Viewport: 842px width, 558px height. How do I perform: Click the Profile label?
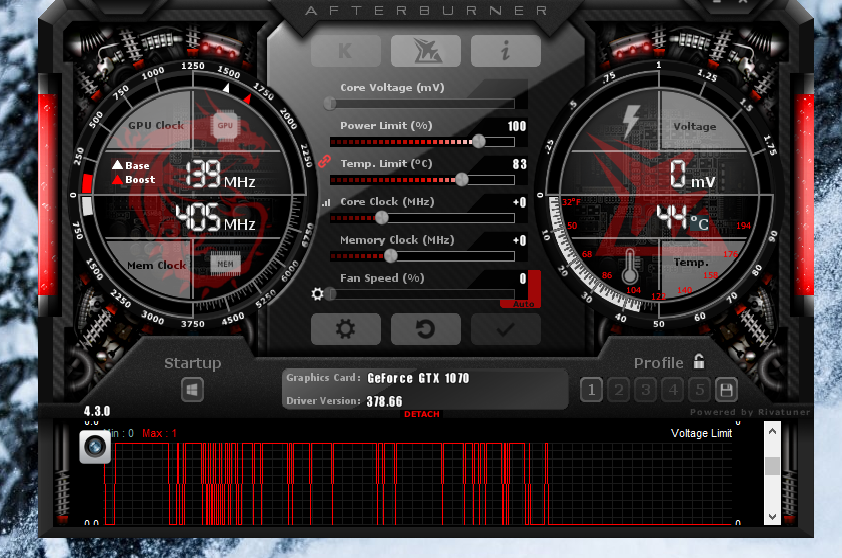coord(658,363)
